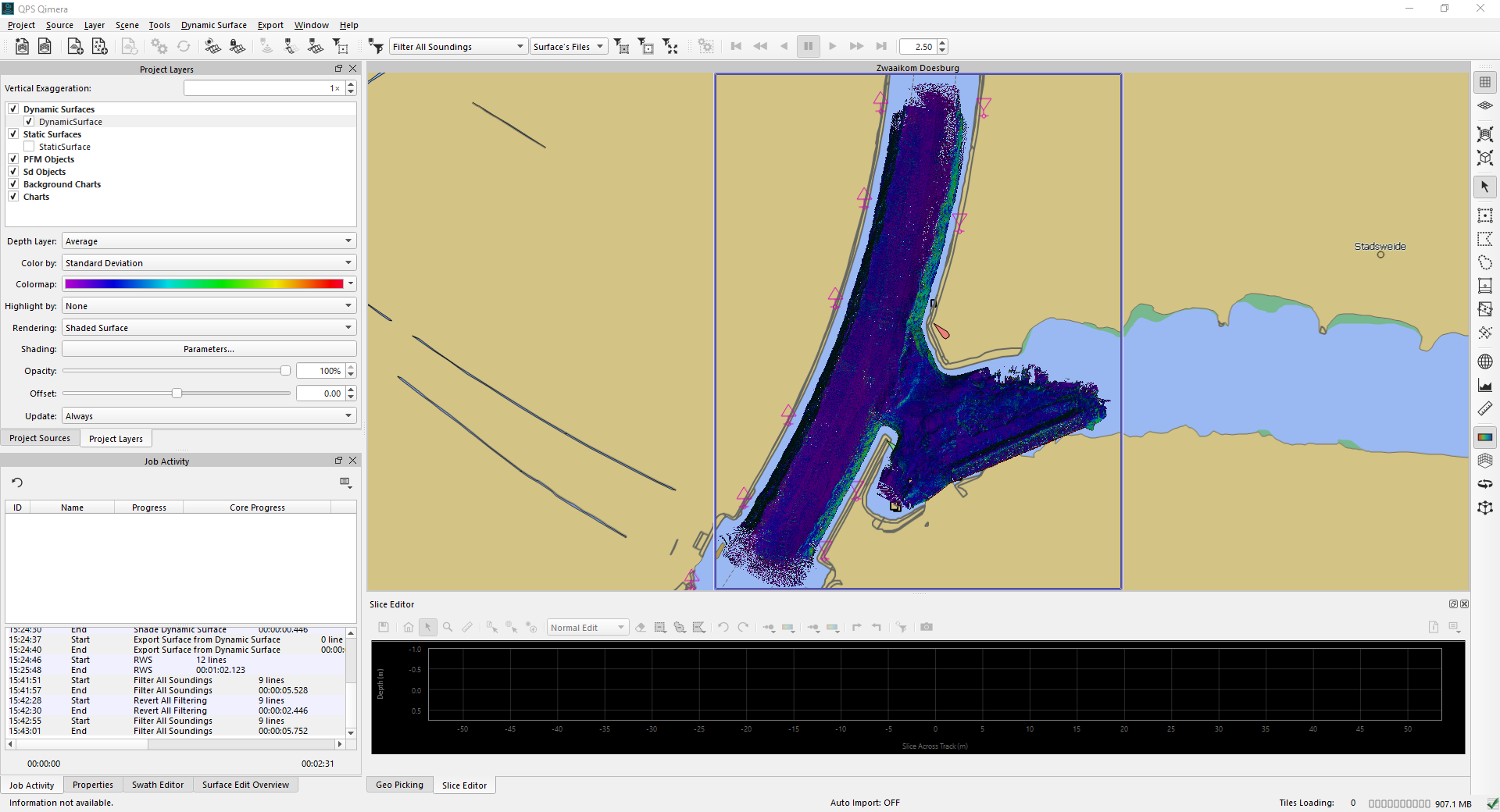This screenshot has height=812, width=1500.
Task: Uncheck the DynamicSurface layer checkbox
Action: point(29,122)
